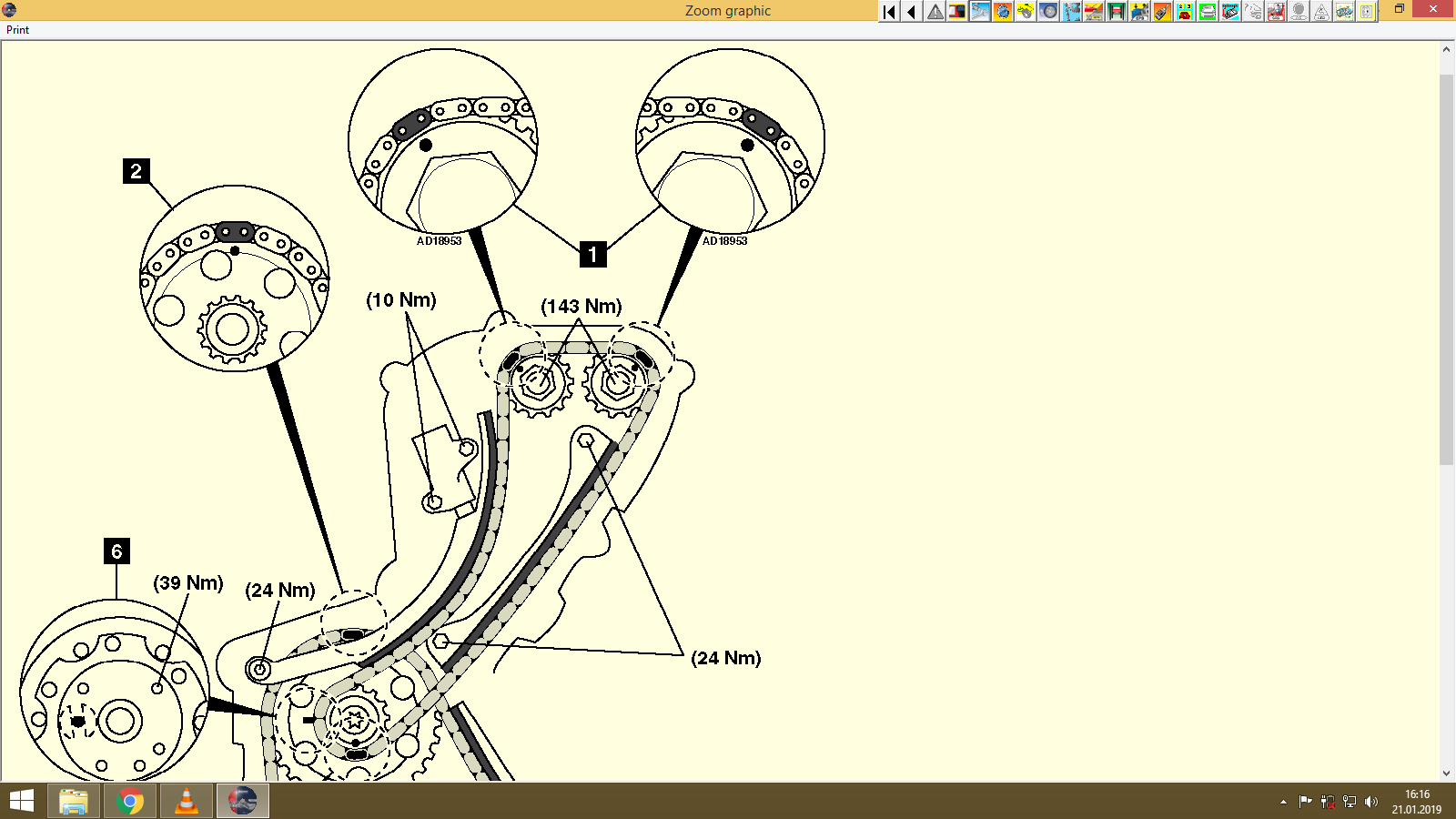1456x819 pixels.
Task: Click the clock to open the calendar
Action: point(1412,802)
